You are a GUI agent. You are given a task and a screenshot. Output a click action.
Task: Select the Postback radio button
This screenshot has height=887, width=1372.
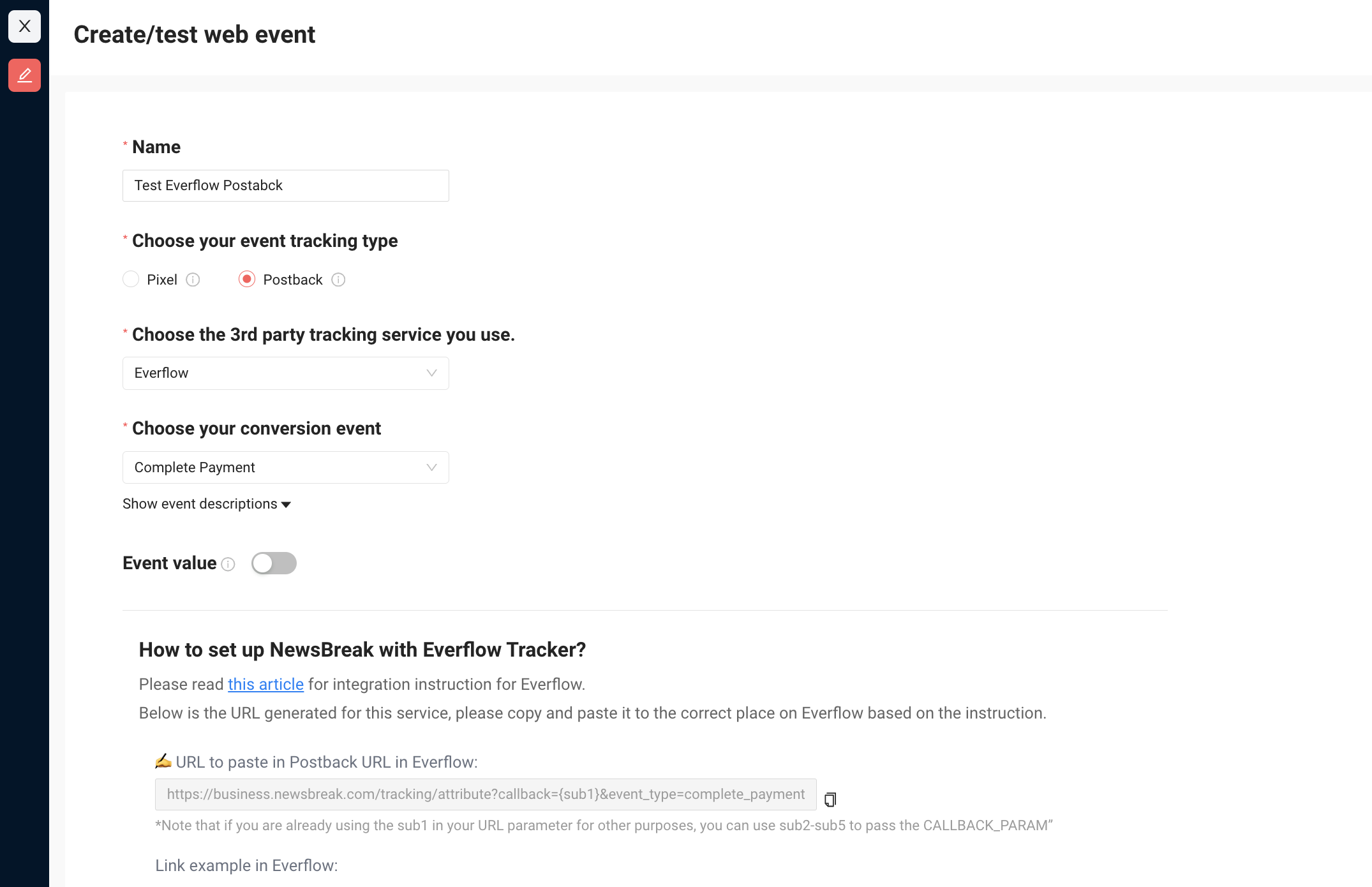pyautogui.click(x=247, y=280)
